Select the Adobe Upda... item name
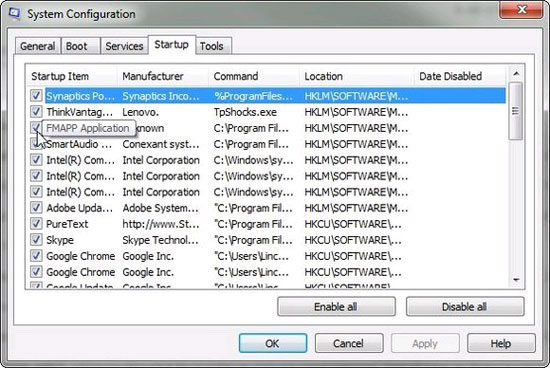 [x=80, y=208]
